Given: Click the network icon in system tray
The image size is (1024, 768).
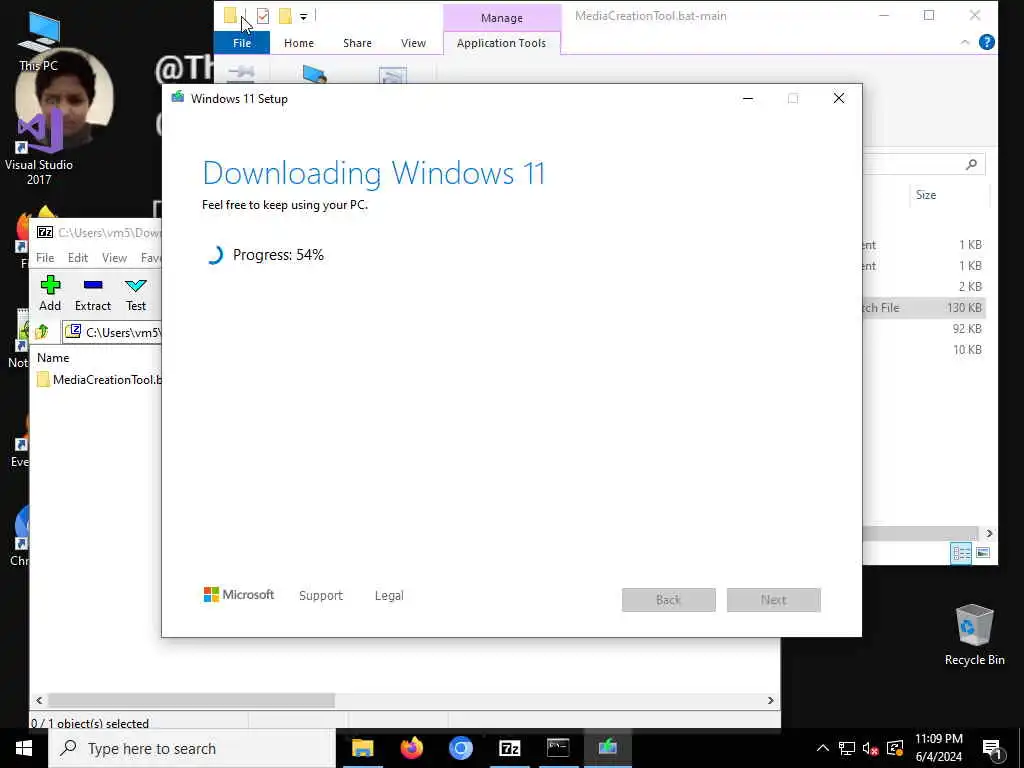Looking at the screenshot, I should [x=847, y=748].
